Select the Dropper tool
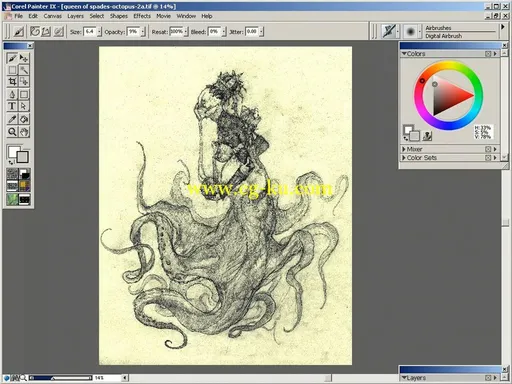This screenshot has width=512, height=384. click(12, 119)
